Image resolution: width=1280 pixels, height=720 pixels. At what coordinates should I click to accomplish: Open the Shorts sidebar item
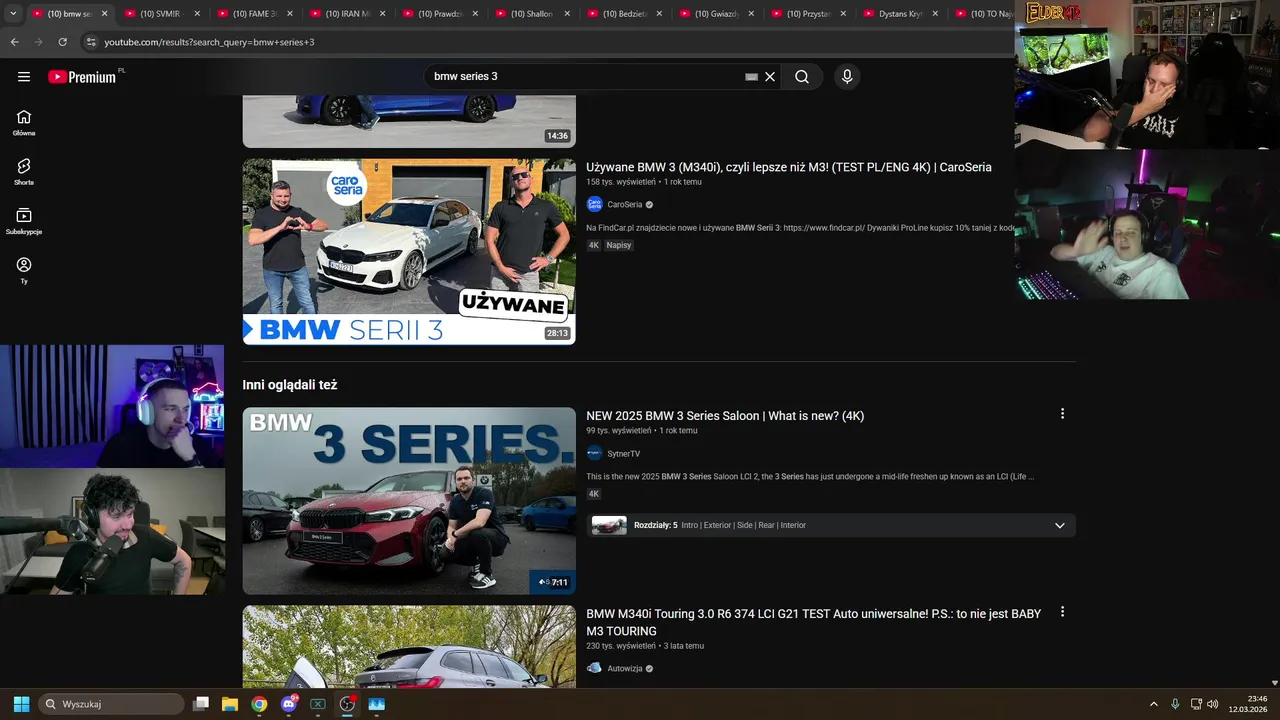click(24, 172)
